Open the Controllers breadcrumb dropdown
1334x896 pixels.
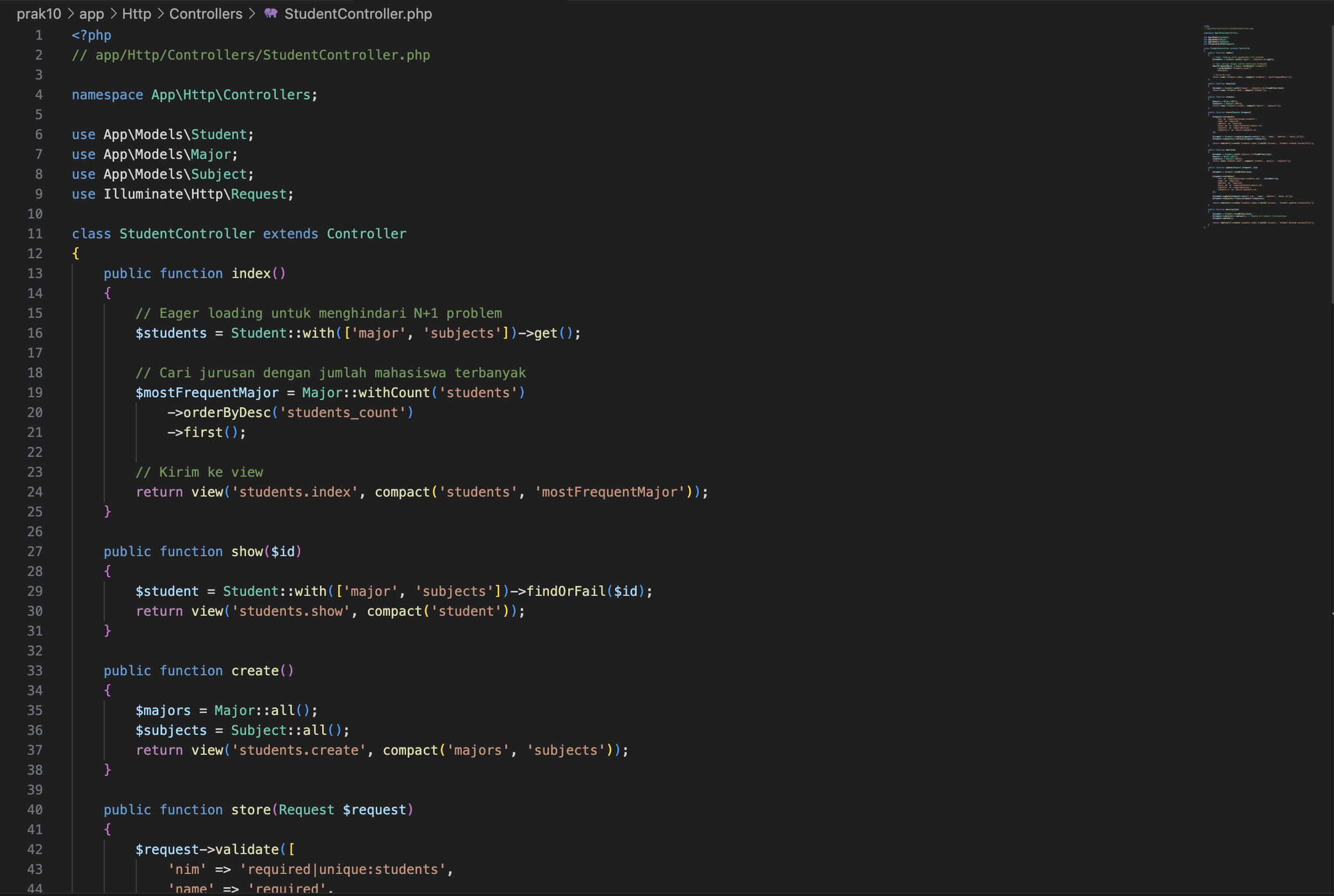[x=206, y=14]
